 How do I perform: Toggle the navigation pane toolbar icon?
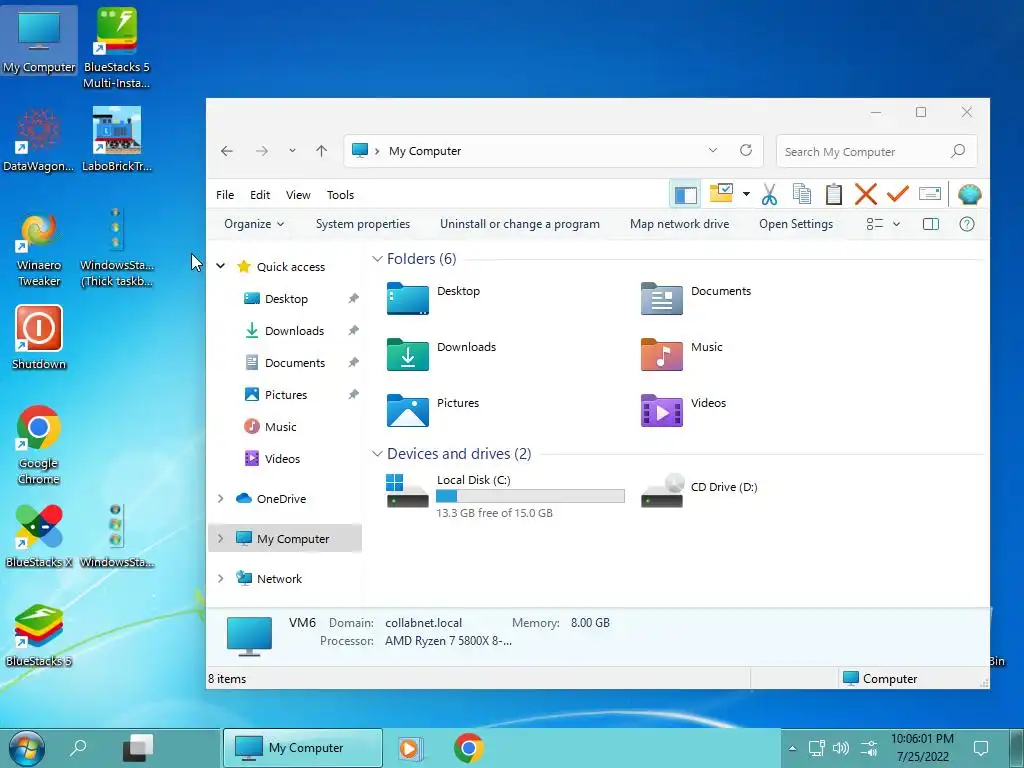click(x=686, y=195)
